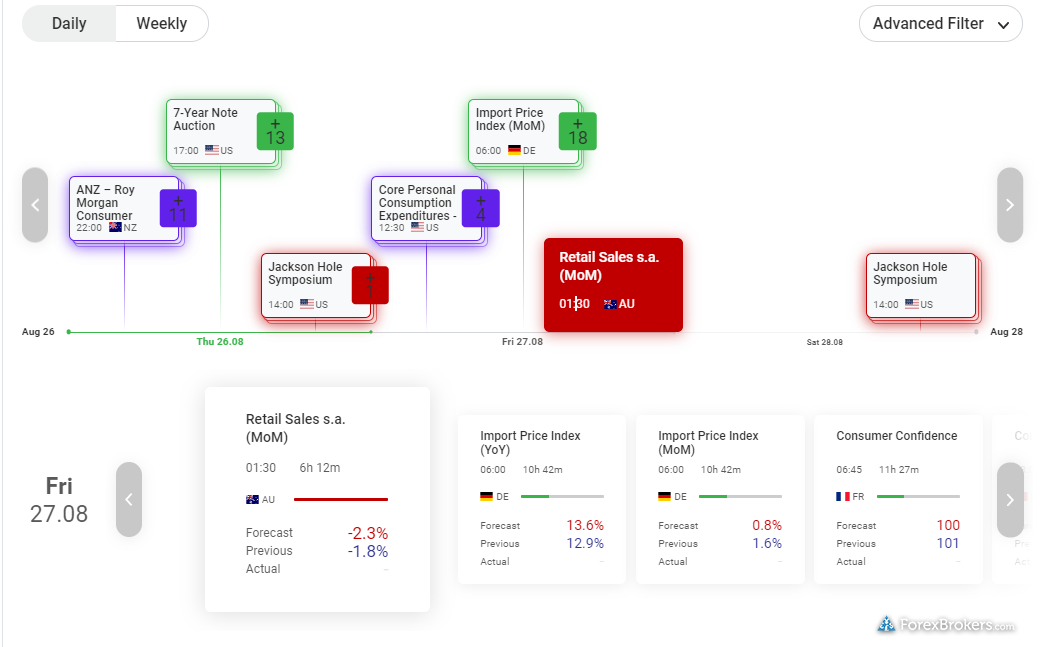Click the 13.6% forecast value
The width and height of the screenshot is (1040, 647).
585,526
